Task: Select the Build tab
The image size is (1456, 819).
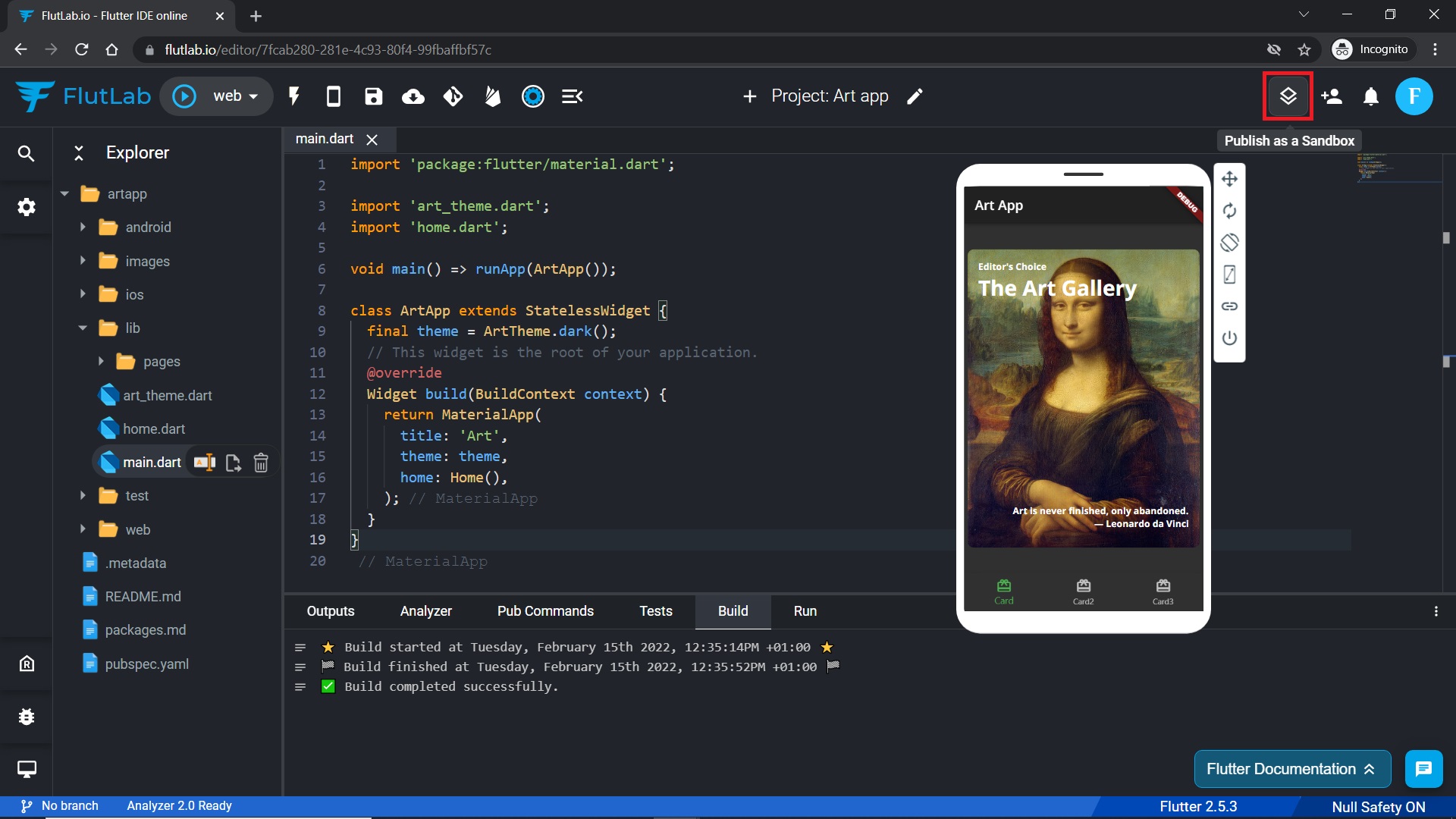Action: [733, 611]
